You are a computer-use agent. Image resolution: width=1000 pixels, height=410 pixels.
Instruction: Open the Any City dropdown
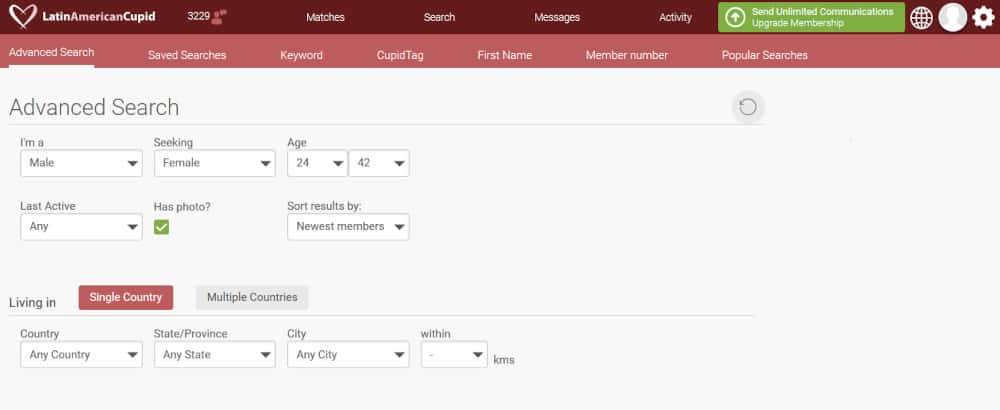[x=348, y=355]
